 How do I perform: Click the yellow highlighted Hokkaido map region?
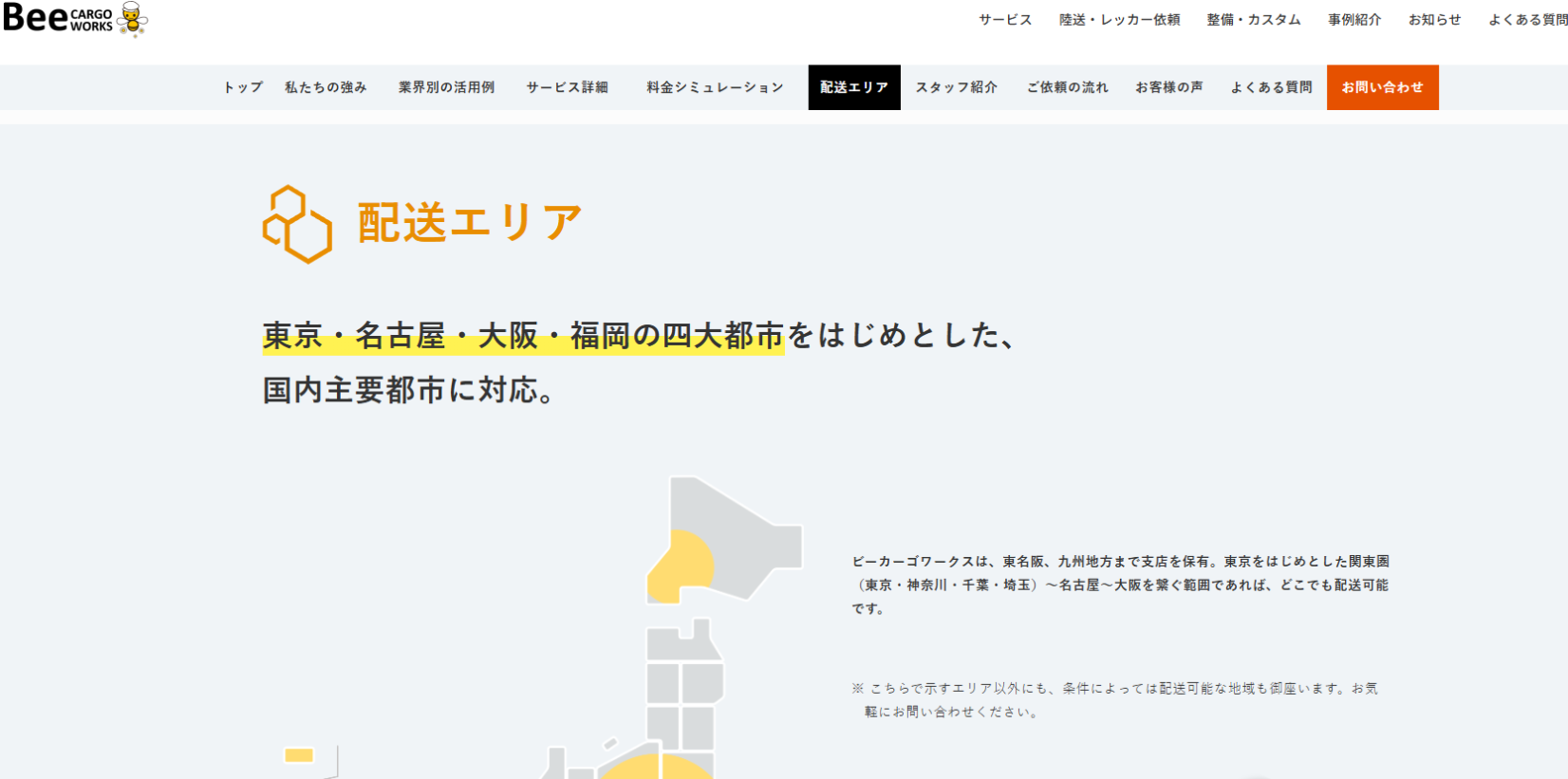[x=681, y=568]
